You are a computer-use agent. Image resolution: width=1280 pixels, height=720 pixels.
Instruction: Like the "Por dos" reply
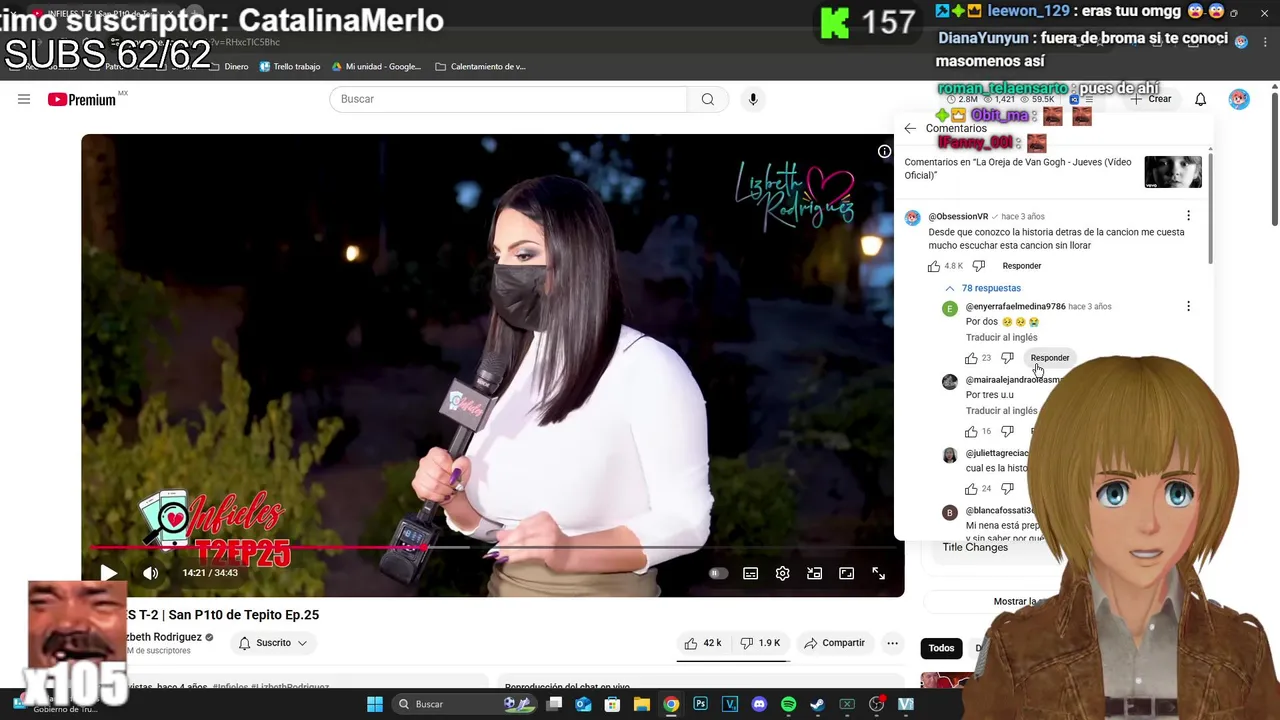click(x=971, y=358)
